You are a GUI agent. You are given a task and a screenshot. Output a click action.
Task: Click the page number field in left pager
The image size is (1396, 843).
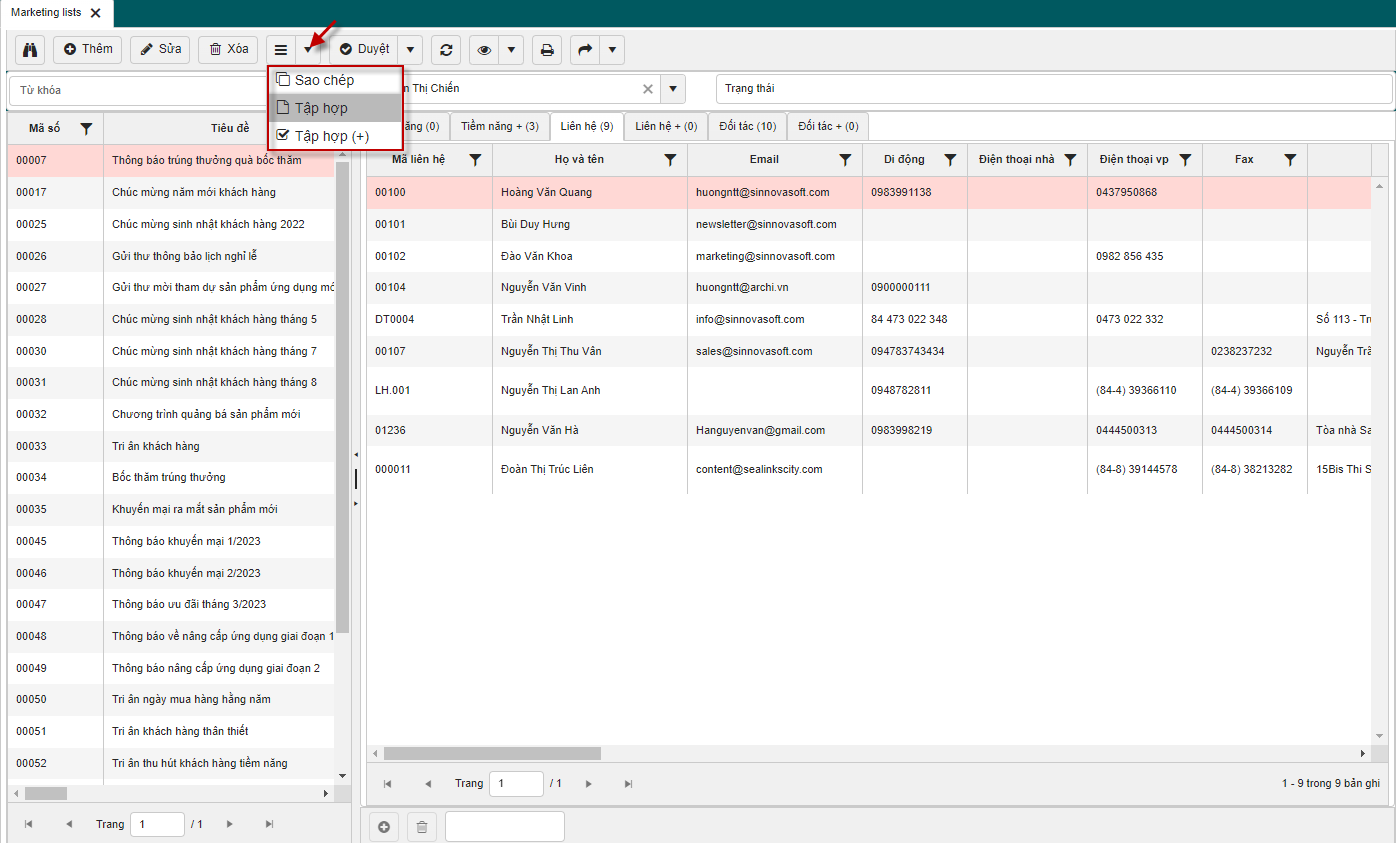157,824
